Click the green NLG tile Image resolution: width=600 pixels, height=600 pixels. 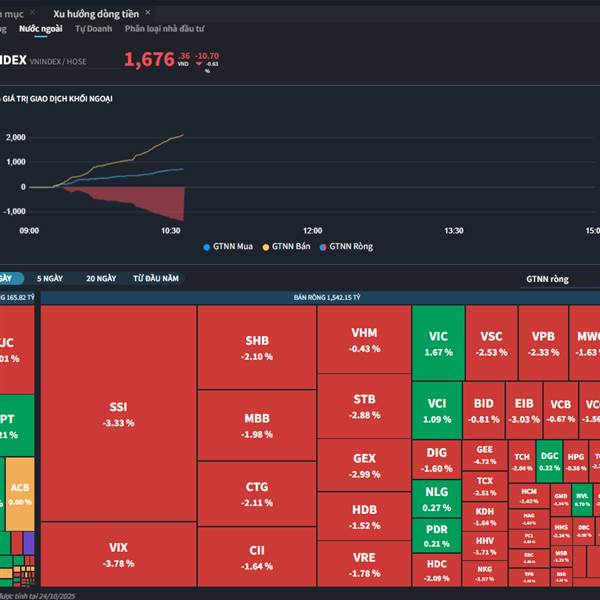[437, 499]
